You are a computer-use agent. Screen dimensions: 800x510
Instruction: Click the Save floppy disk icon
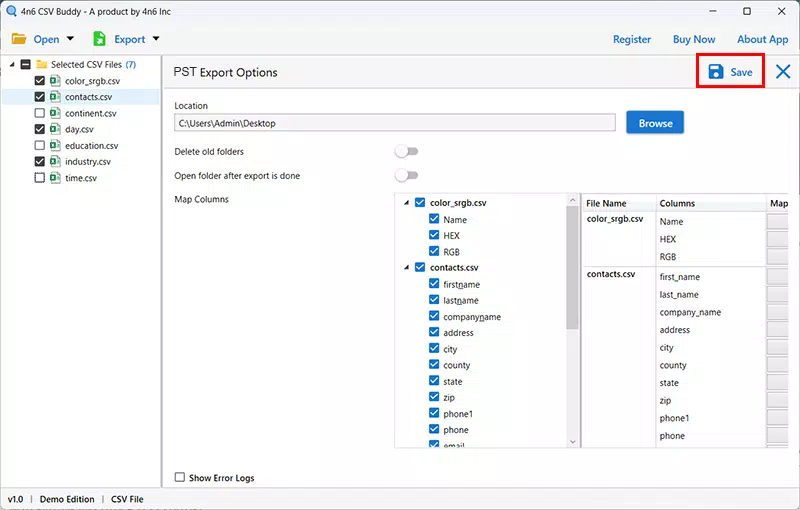[716, 72]
